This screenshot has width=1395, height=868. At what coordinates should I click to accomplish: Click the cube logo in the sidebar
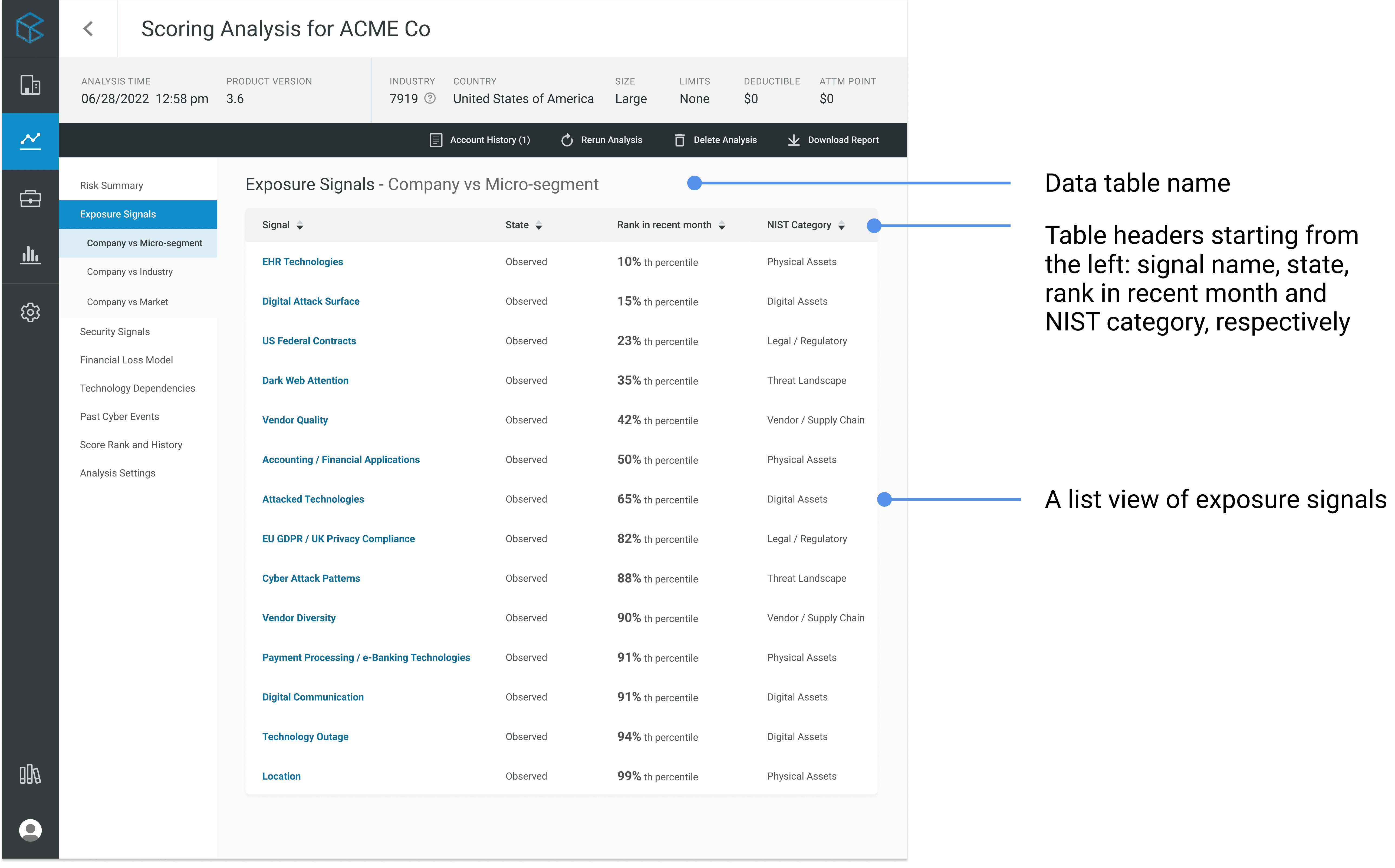point(30,28)
